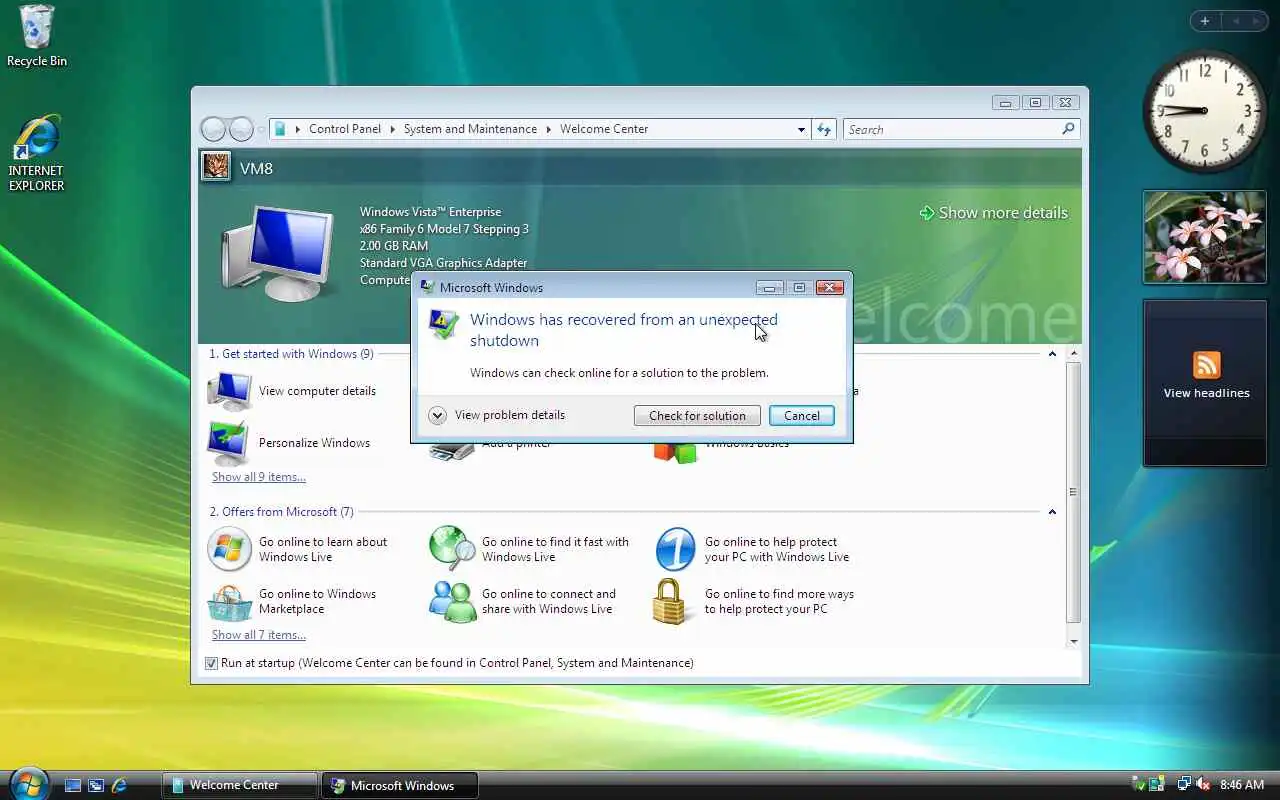Click the Show all 9 items link
This screenshot has width=1280, height=800.
[x=258, y=477]
